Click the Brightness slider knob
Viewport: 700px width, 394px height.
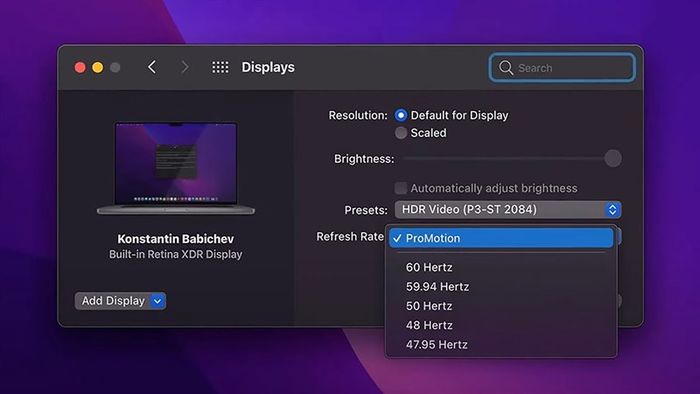pyautogui.click(x=613, y=158)
